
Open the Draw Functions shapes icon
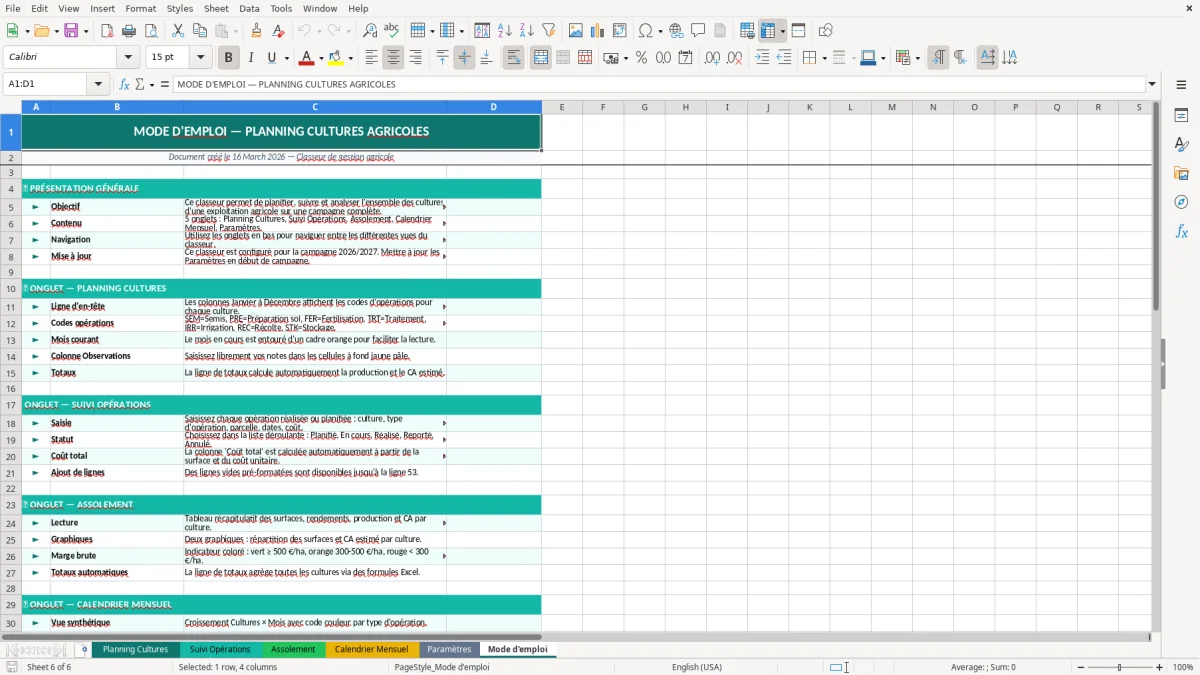pyautogui.click(x=825, y=31)
